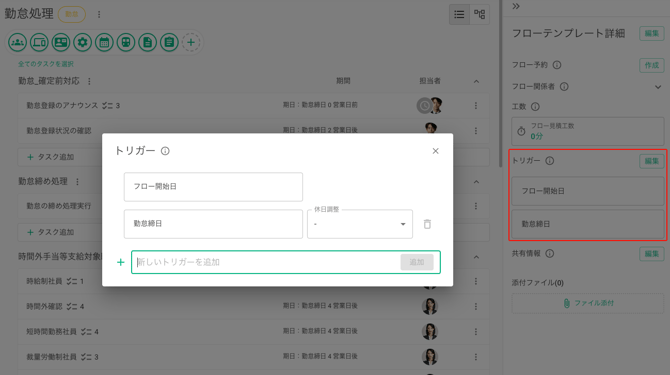Image resolution: width=670 pixels, height=375 pixels.
Task: Expand the フロー関係者 section
Action: tap(658, 87)
